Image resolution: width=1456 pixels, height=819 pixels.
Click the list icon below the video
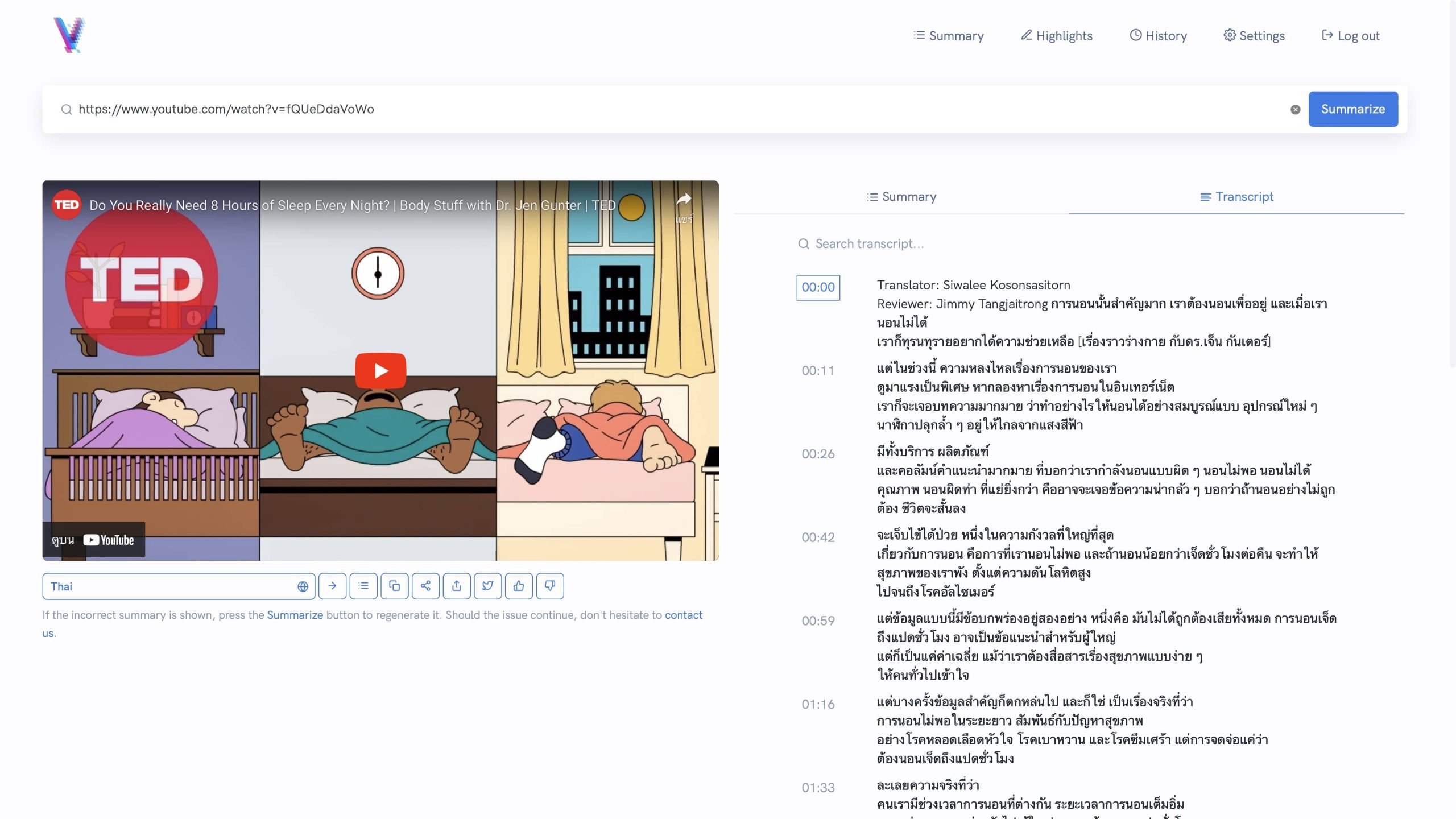coord(363,586)
